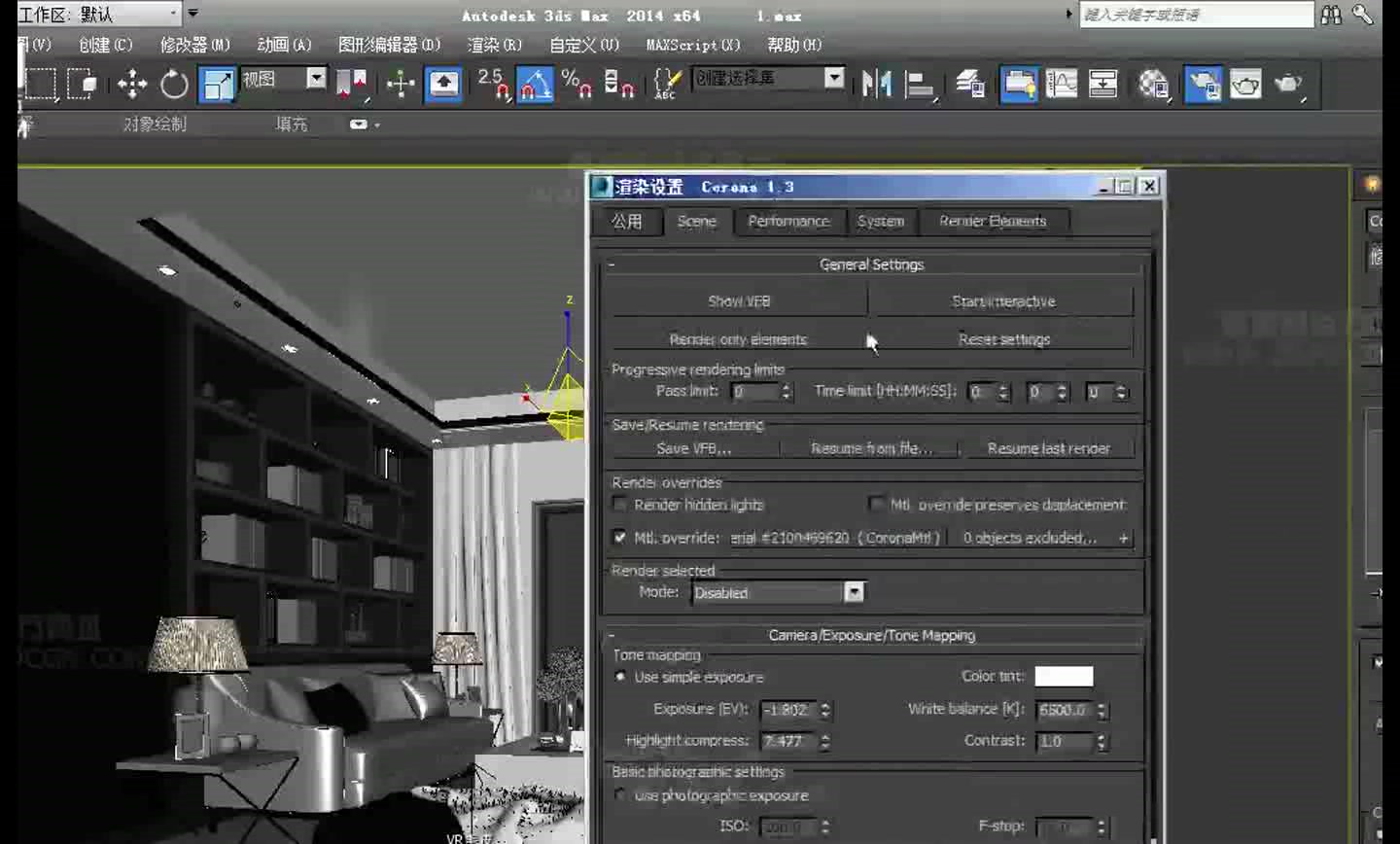Image resolution: width=1400 pixels, height=844 pixels.
Task: Toggle the Percent Snap icon
Action: point(577,84)
